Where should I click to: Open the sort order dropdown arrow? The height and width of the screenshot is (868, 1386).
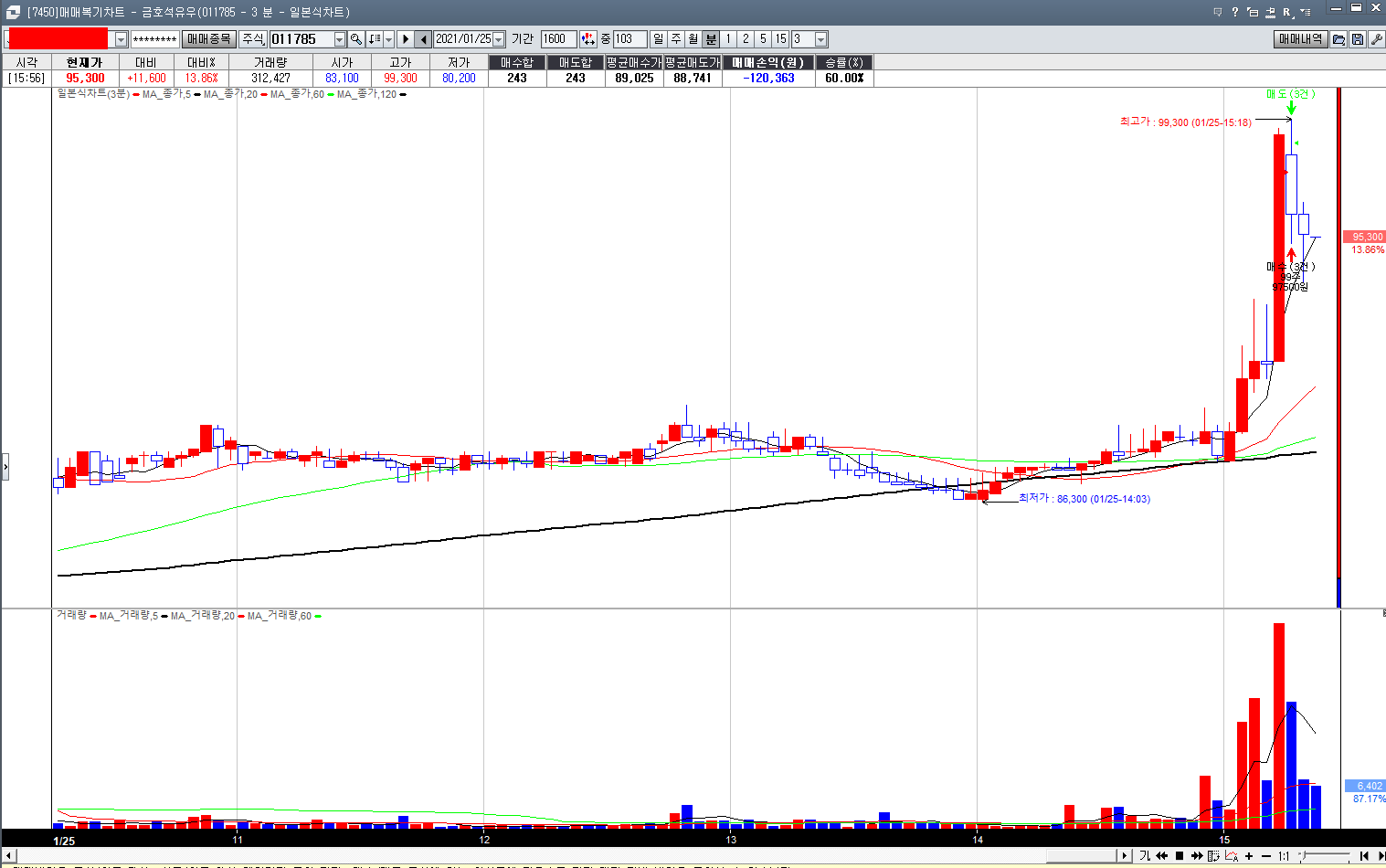pos(388,39)
